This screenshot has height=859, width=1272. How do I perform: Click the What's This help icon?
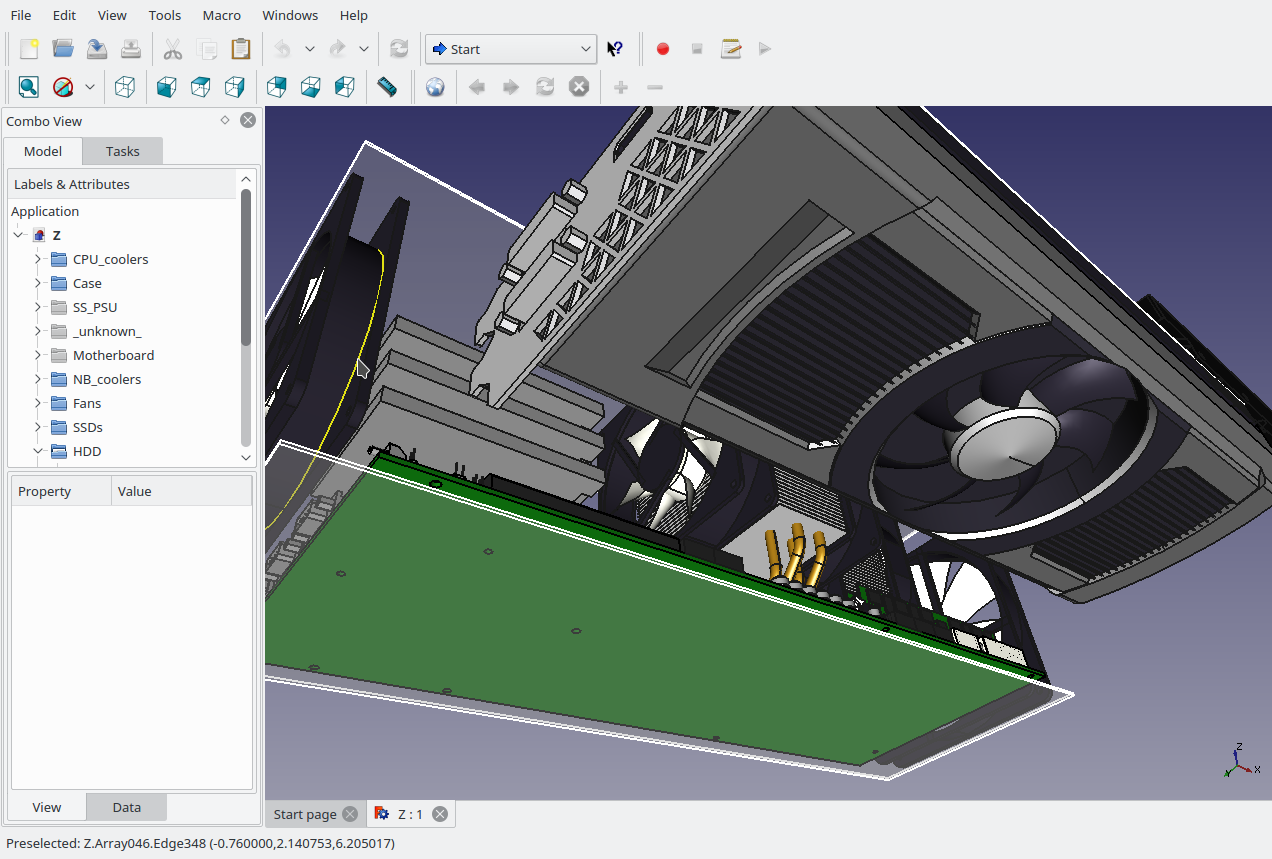(615, 49)
